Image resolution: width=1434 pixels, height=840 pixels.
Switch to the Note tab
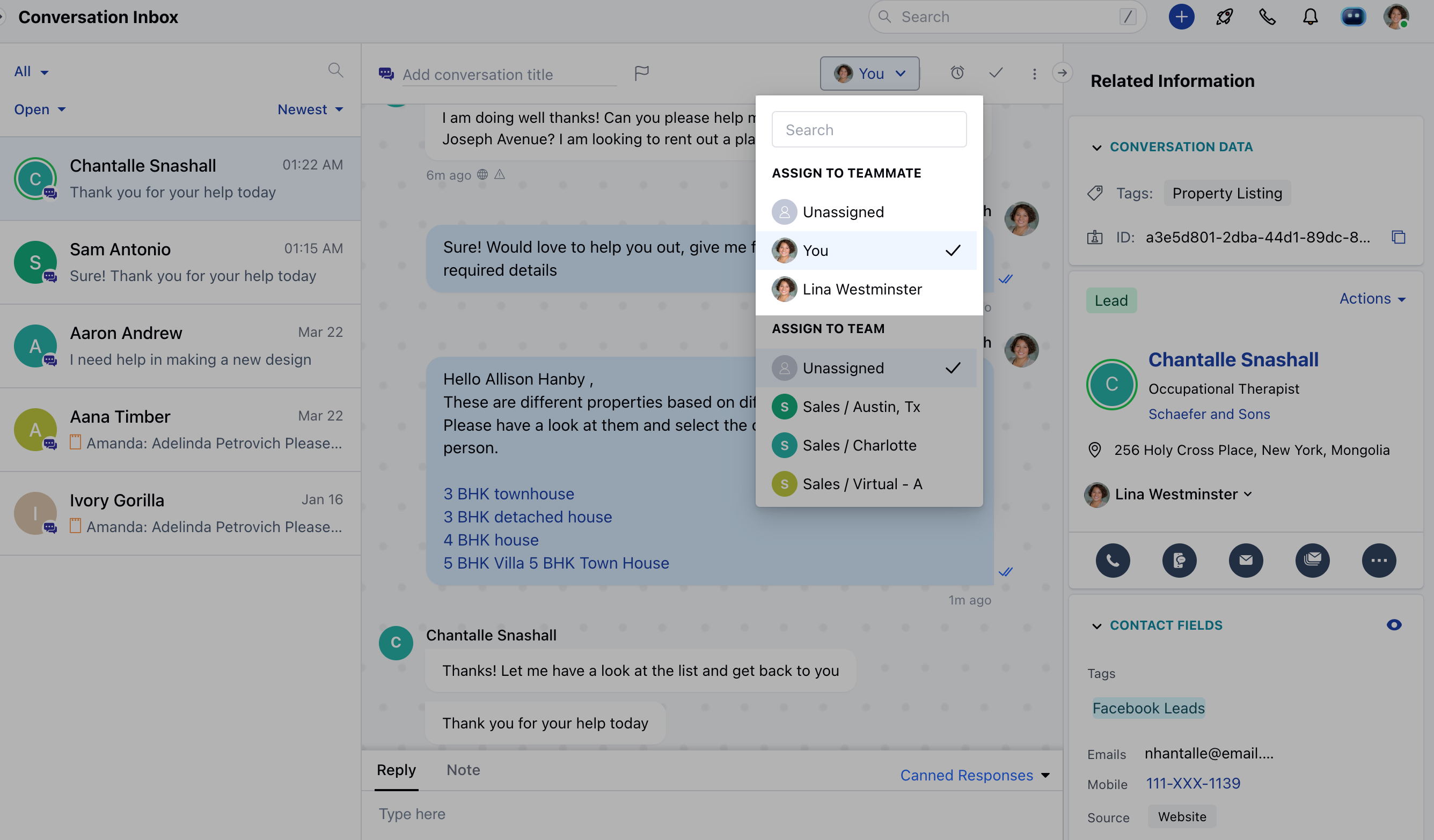pos(463,770)
